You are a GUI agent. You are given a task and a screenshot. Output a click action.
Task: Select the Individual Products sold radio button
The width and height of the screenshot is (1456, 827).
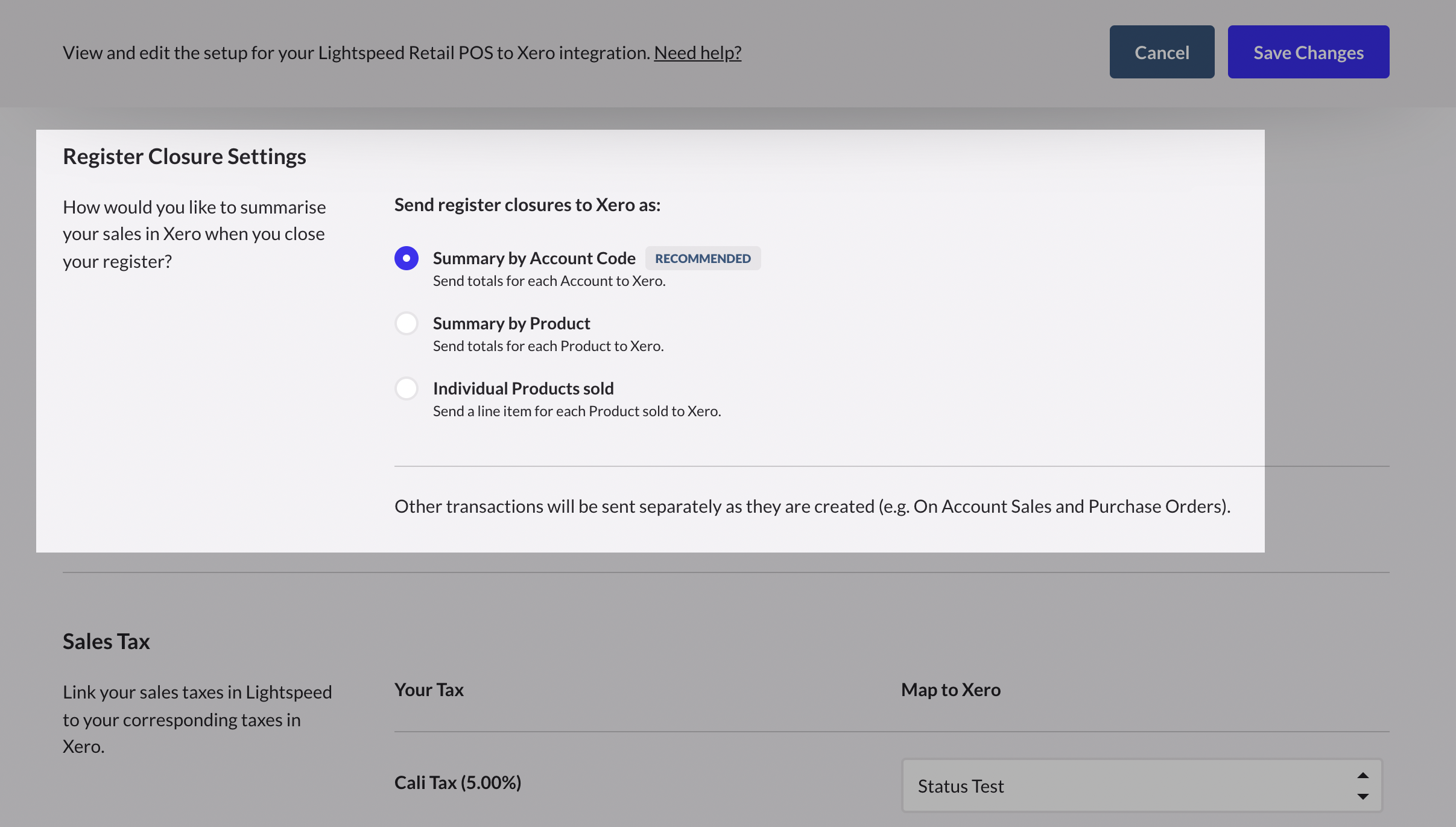click(407, 388)
